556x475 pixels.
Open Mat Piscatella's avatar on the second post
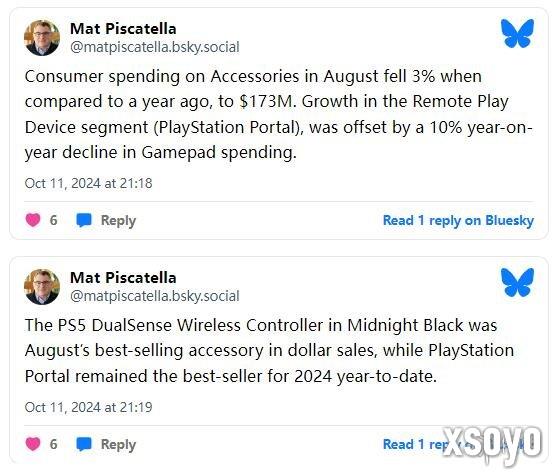(42, 286)
